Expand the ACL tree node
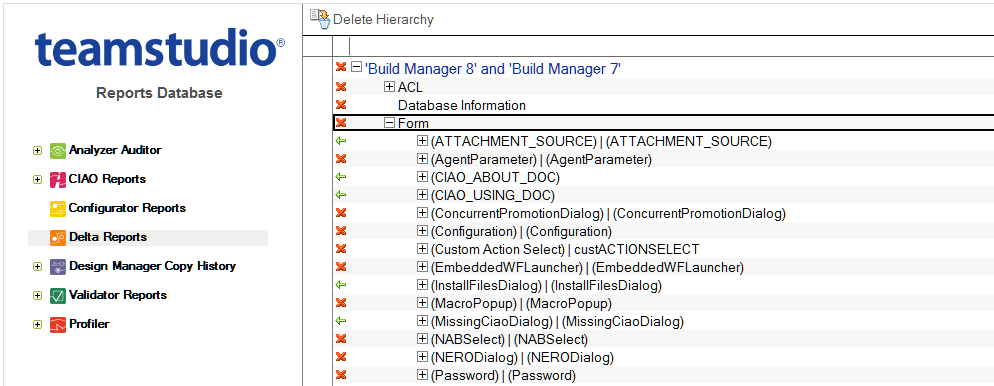 (x=390, y=87)
